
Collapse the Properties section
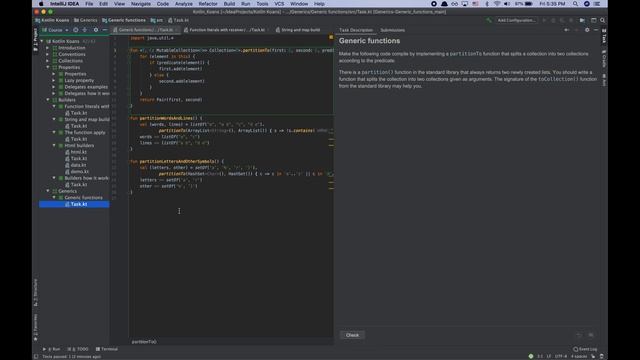(x=48, y=67)
